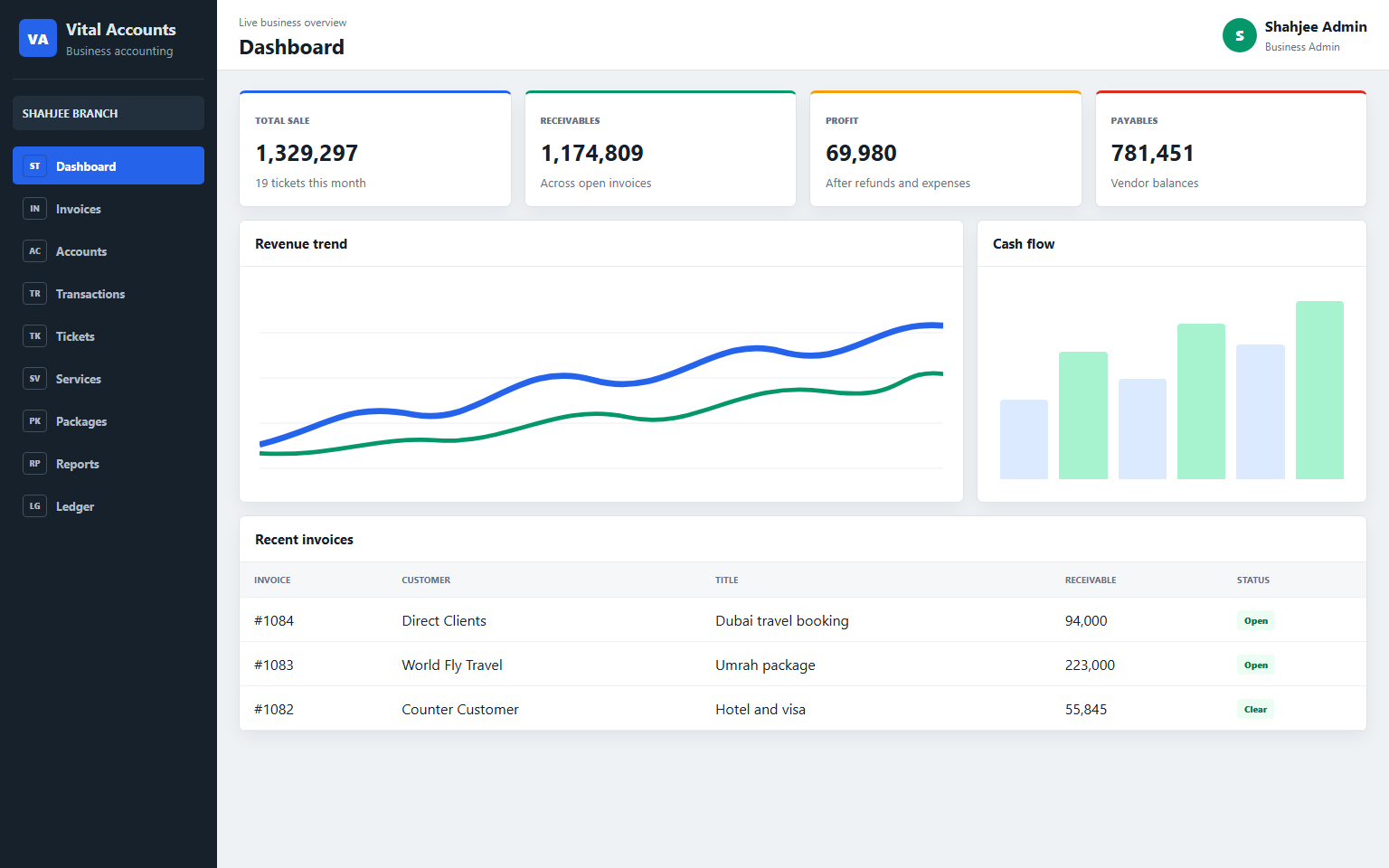Click the green S user avatar

pyautogui.click(x=1239, y=35)
